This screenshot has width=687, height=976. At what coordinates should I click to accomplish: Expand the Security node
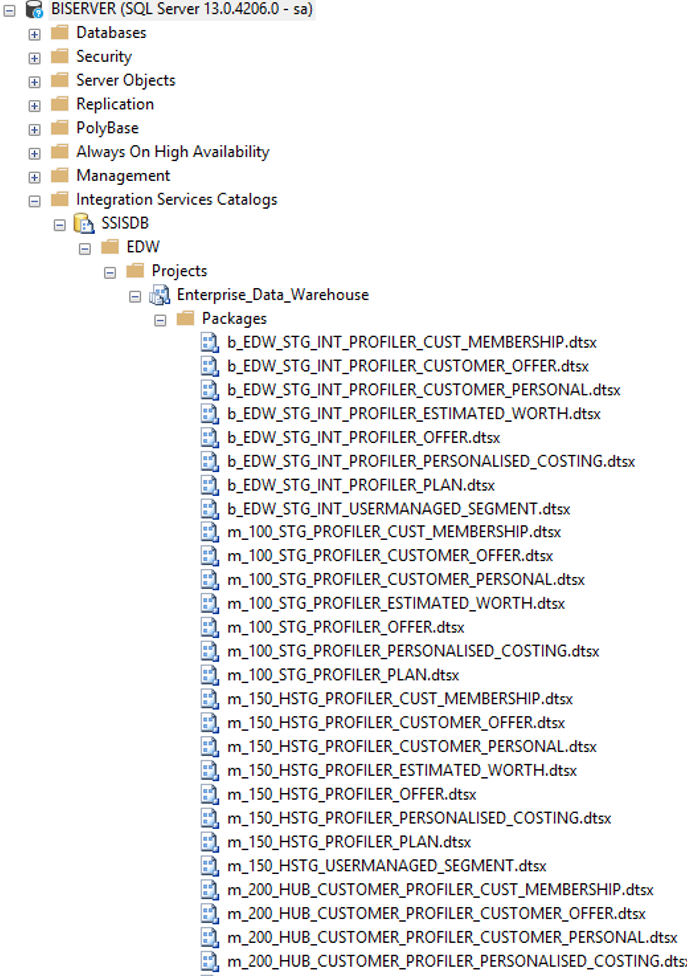35,58
